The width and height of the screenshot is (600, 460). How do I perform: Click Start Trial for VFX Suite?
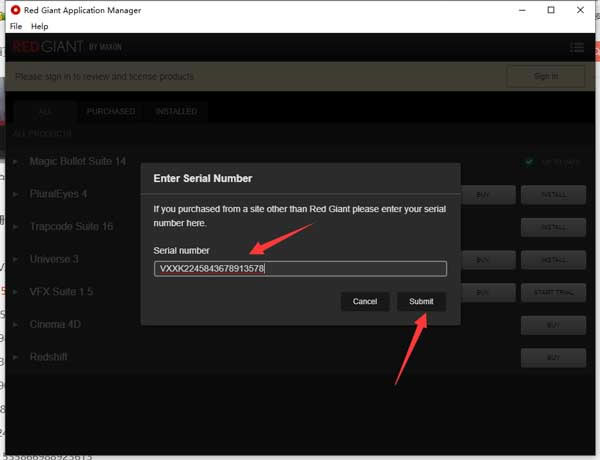[553, 292]
